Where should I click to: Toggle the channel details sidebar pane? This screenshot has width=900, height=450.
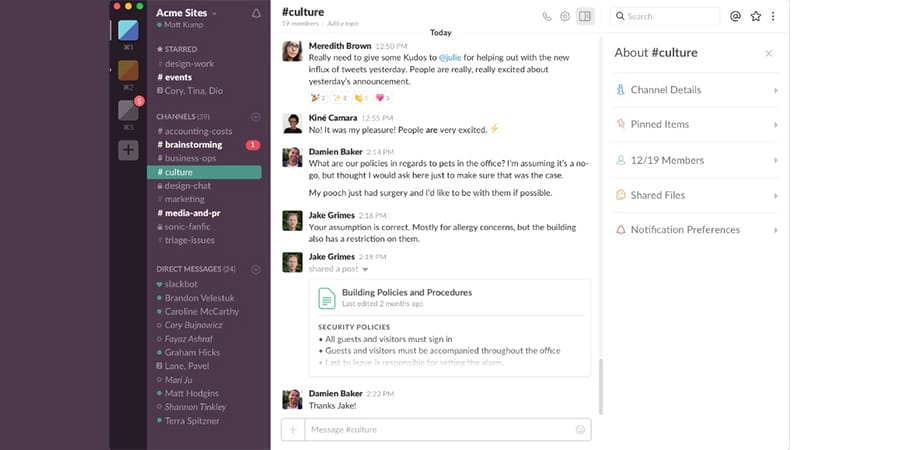585,16
